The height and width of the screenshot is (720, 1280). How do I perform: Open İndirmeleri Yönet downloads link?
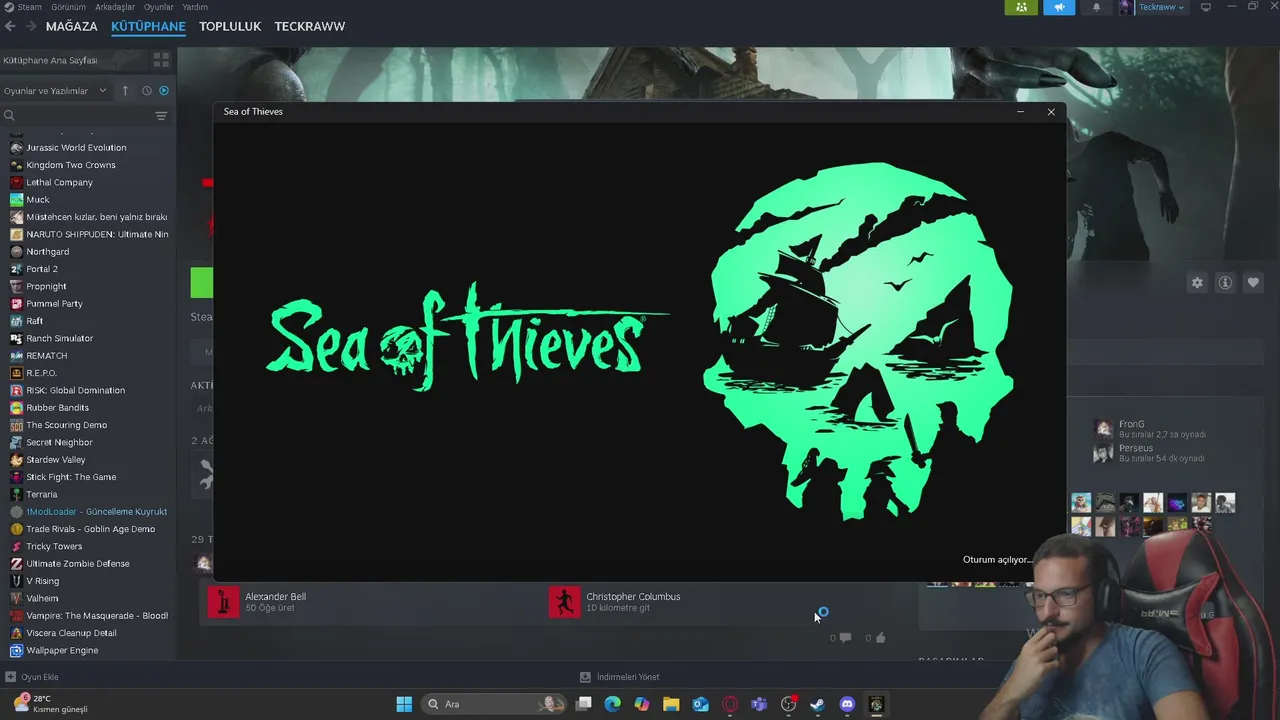(620, 677)
